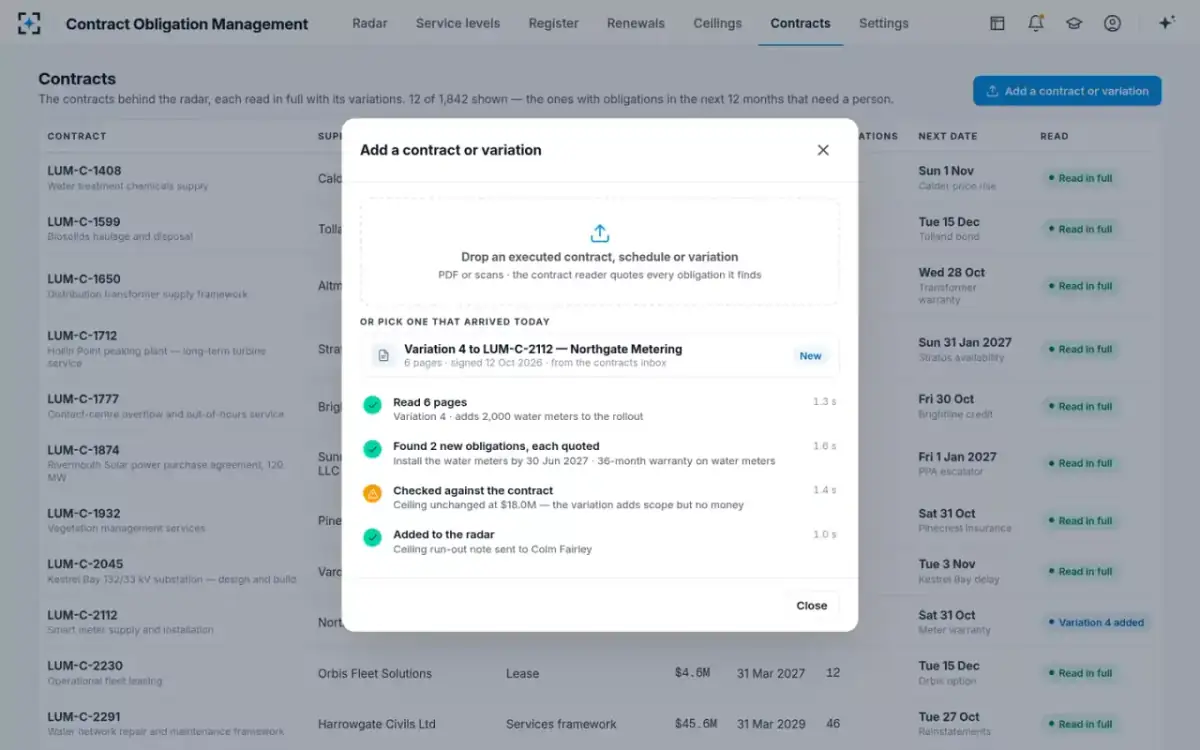Screen dimensions: 1200x750
Task: Open notifications bell icon
Action: (x=1036, y=23)
